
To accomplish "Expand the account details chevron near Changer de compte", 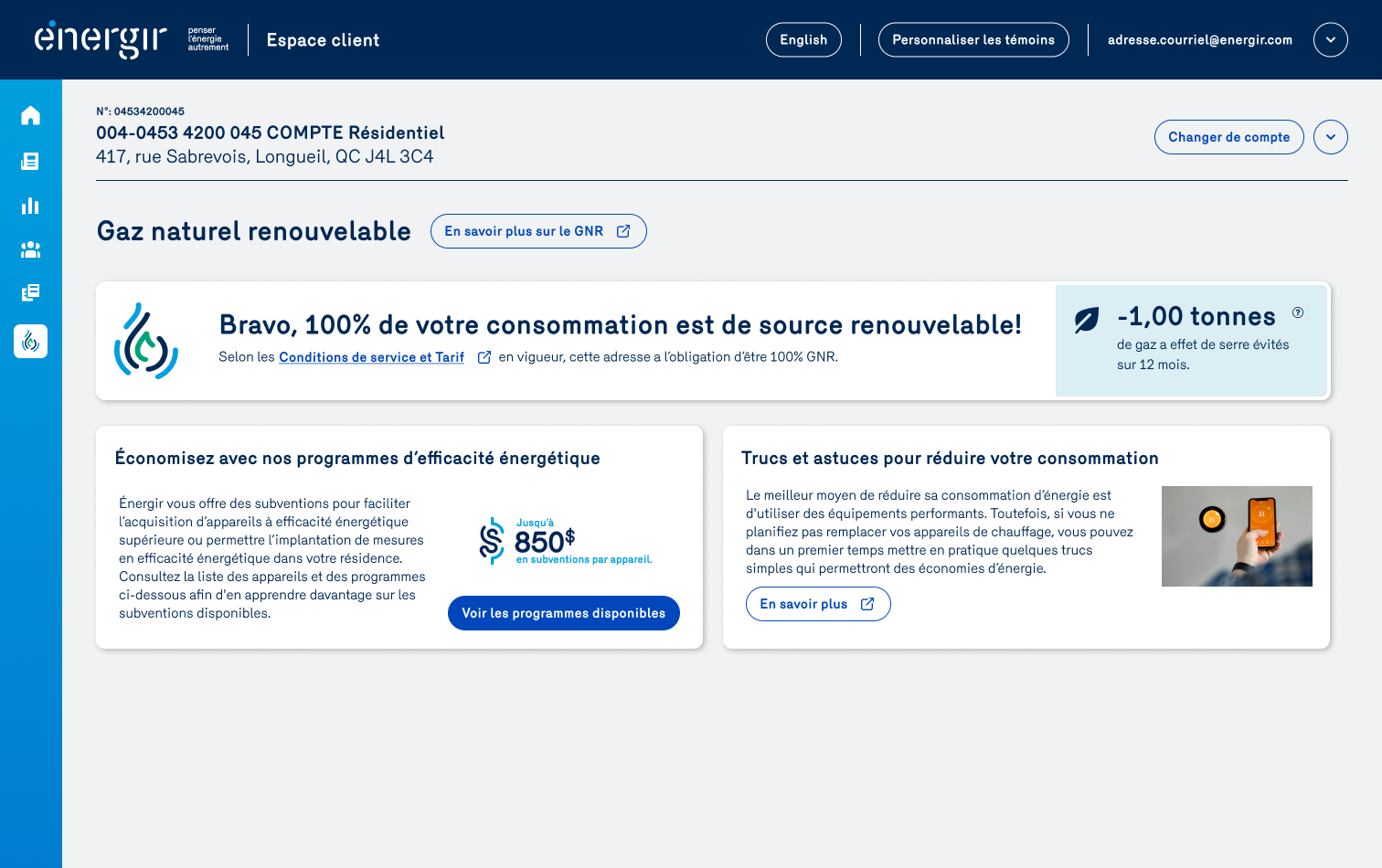I will click(1331, 137).
